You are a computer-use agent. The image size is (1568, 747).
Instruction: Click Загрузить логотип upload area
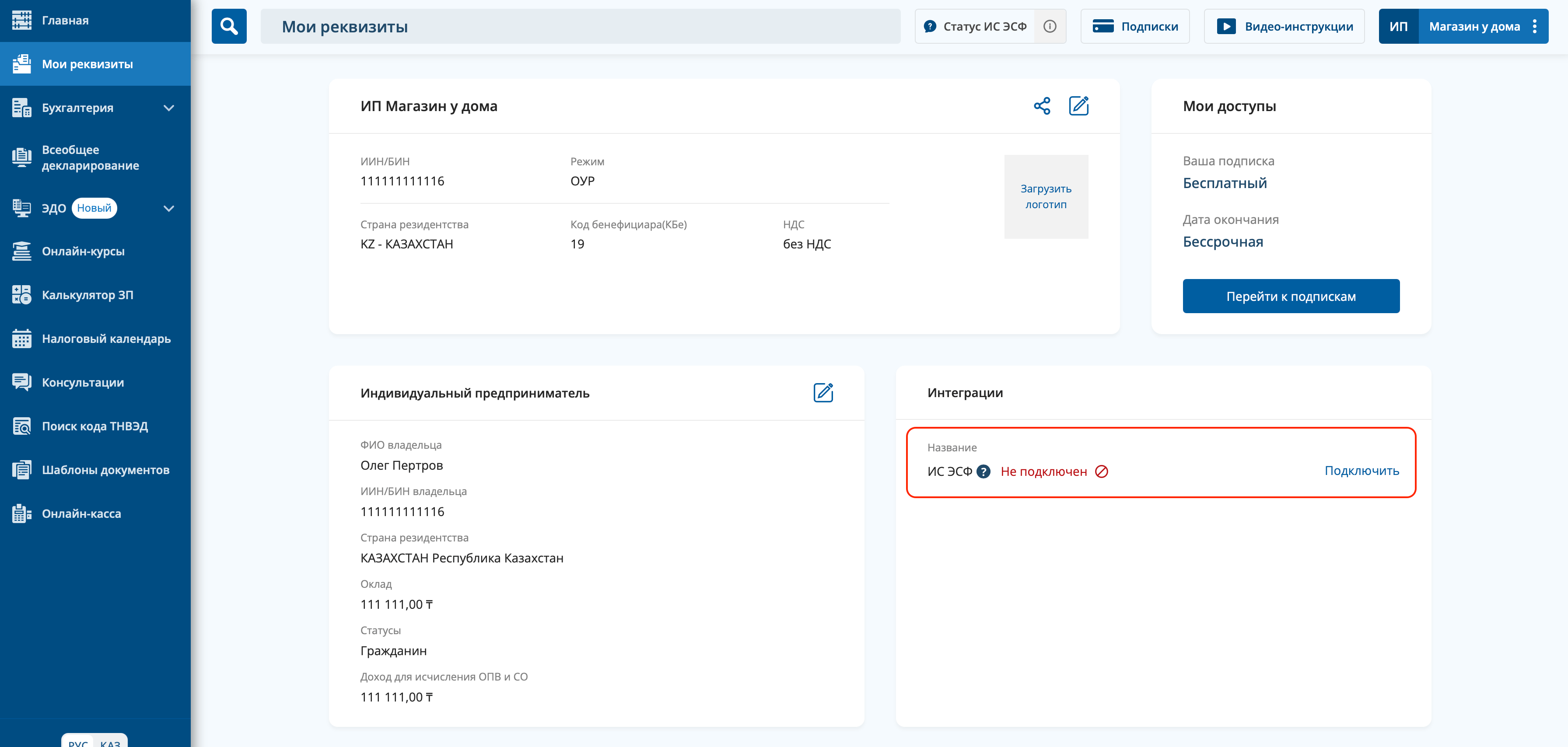[x=1046, y=196]
